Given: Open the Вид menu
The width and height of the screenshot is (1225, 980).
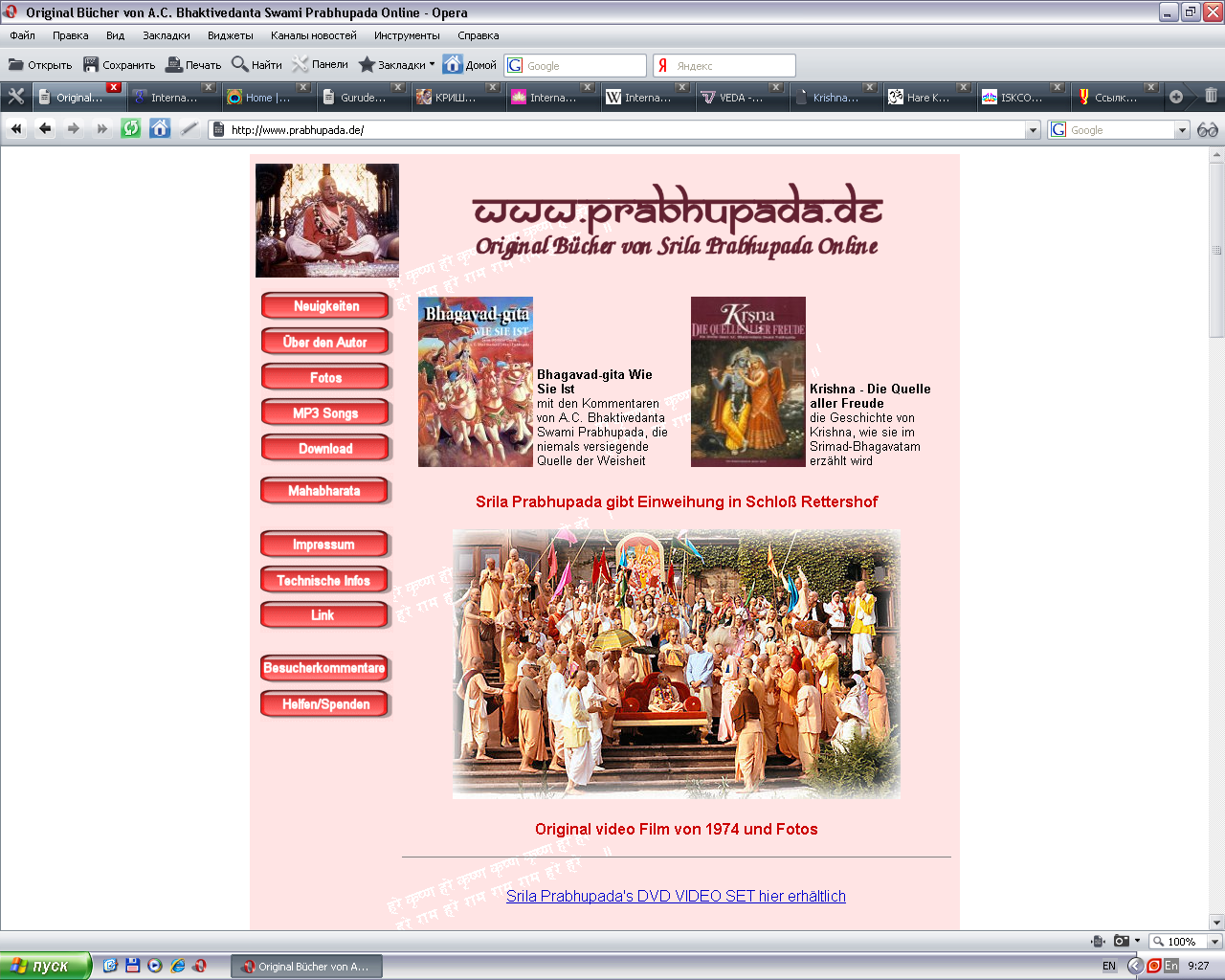Looking at the screenshot, I should (115, 35).
